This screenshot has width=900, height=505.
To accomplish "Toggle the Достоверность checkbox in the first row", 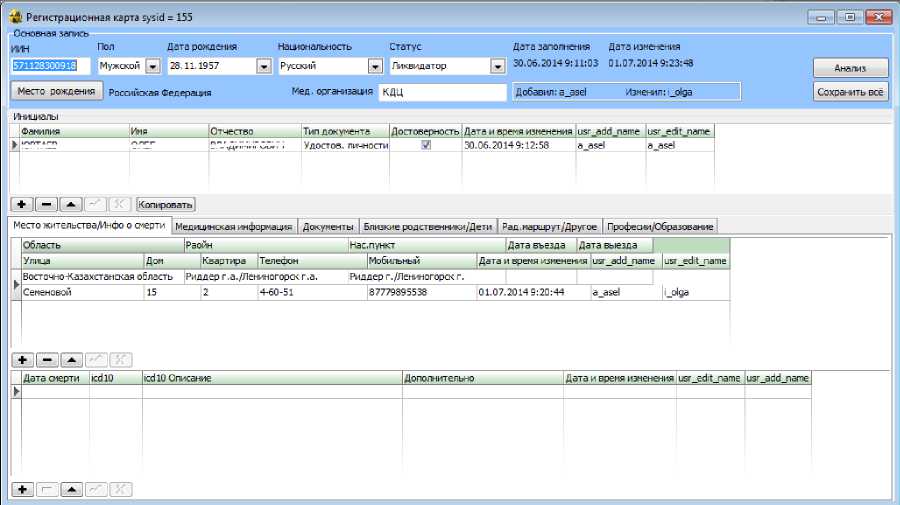I will coord(426,145).
